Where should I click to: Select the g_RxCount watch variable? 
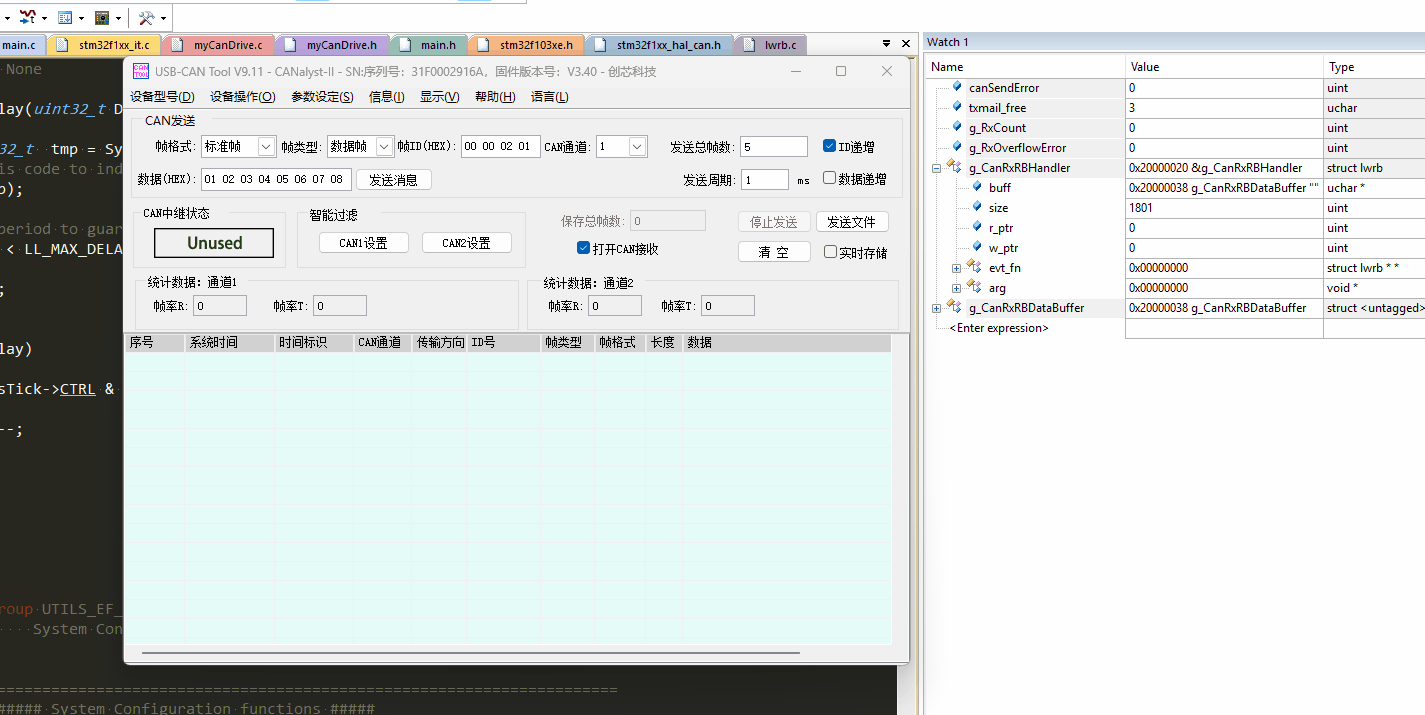point(997,128)
